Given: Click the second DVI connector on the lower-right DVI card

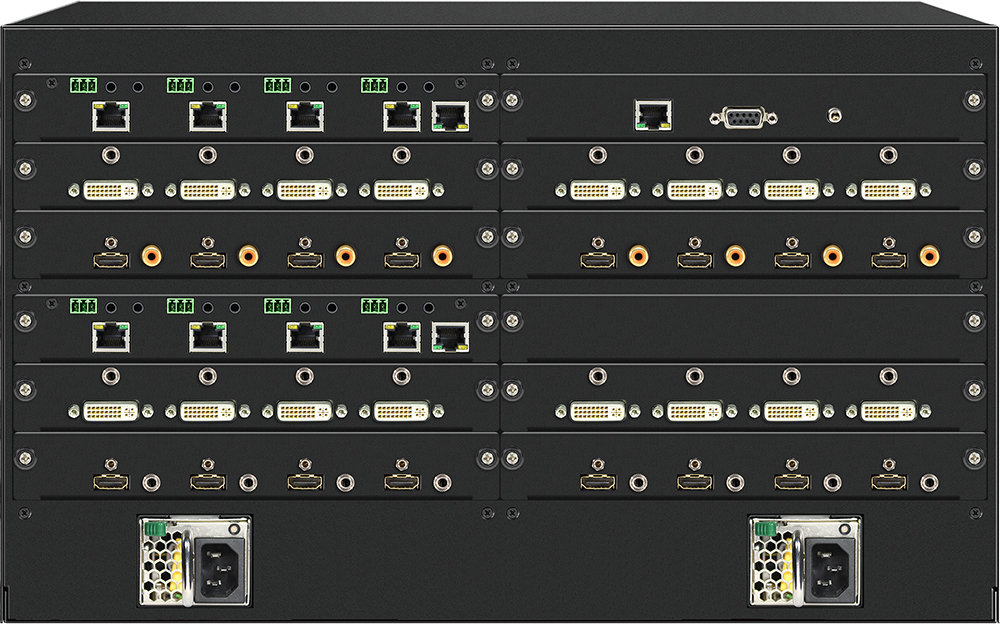Looking at the screenshot, I should coord(695,412).
